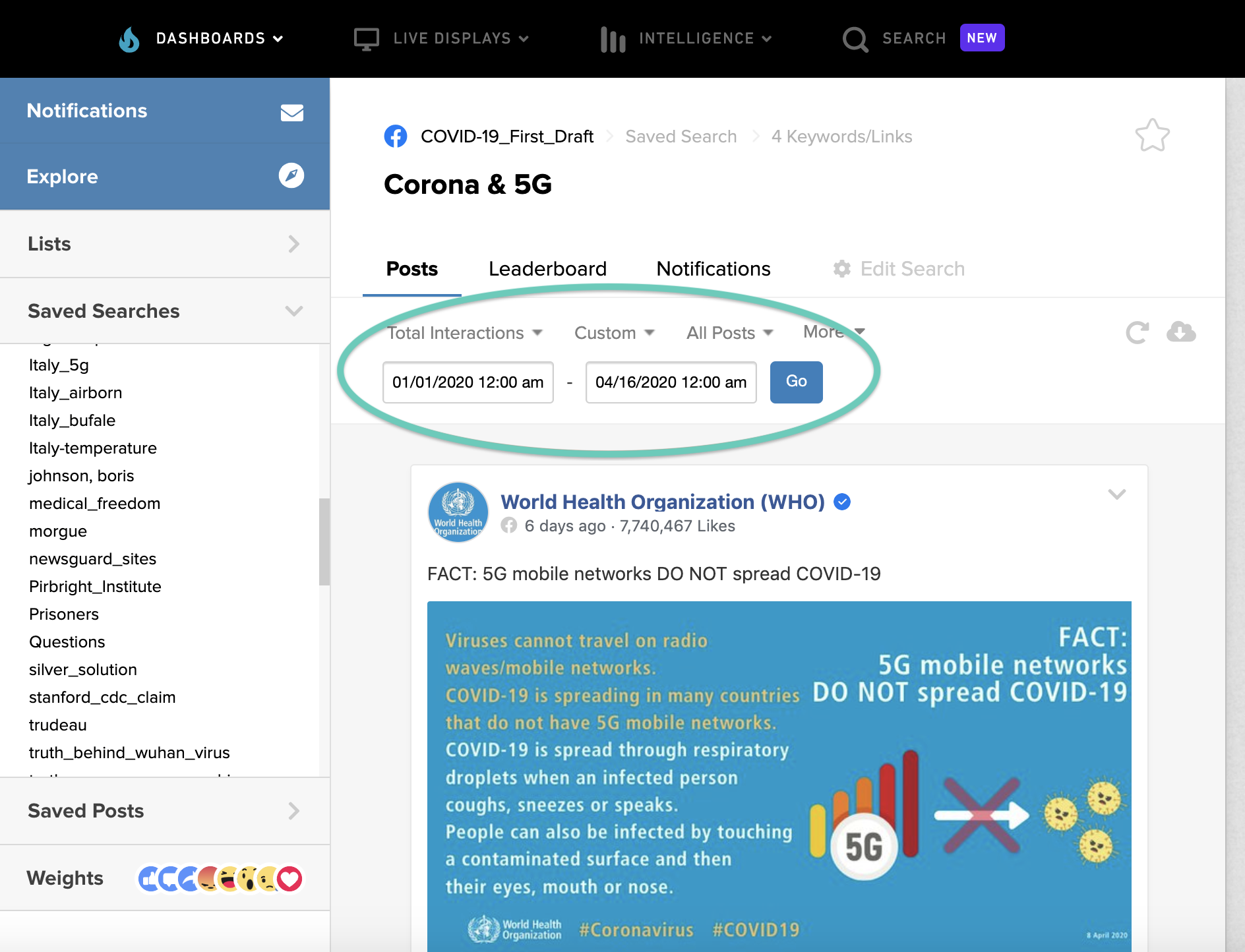This screenshot has width=1245, height=952.
Task: Expand the WHO post options chevron
Action: [x=1117, y=494]
